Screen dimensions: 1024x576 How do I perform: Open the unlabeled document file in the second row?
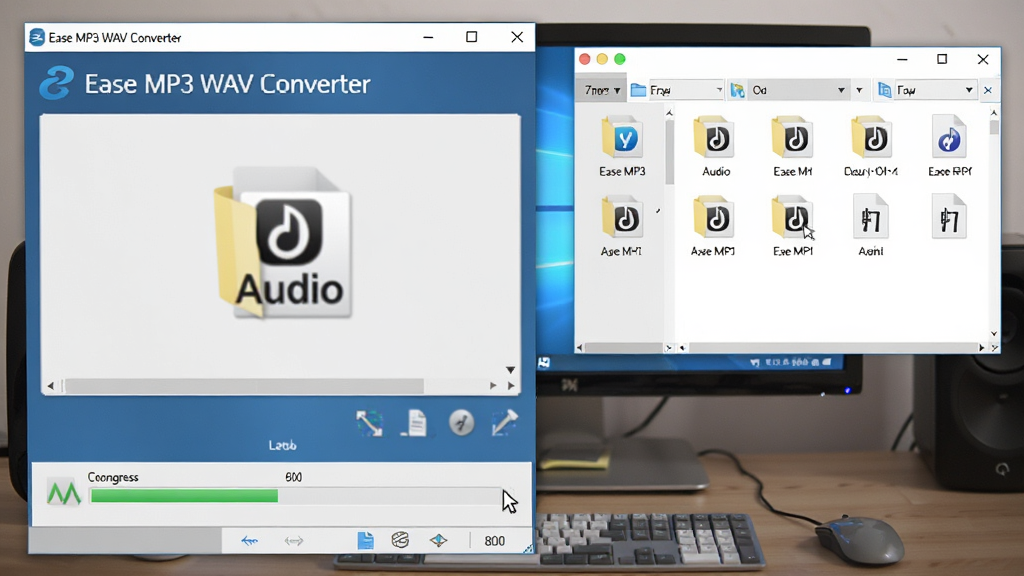(x=949, y=218)
